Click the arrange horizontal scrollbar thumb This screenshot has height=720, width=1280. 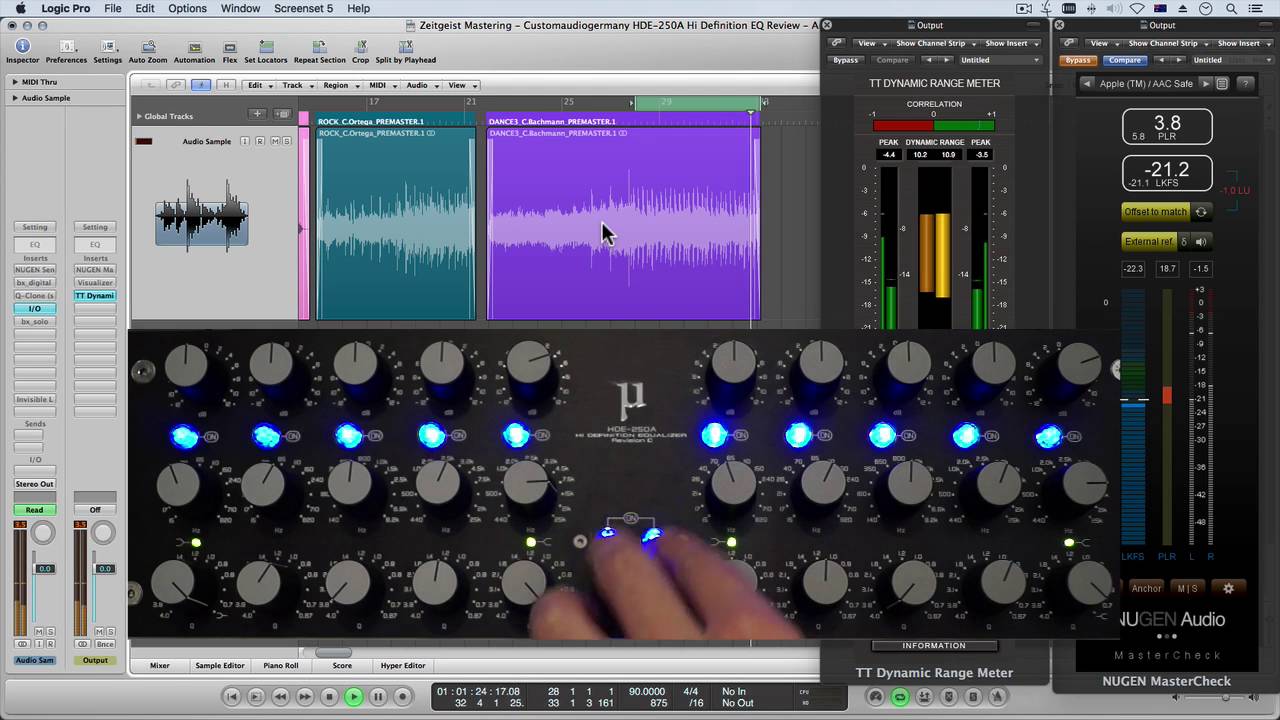334,652
